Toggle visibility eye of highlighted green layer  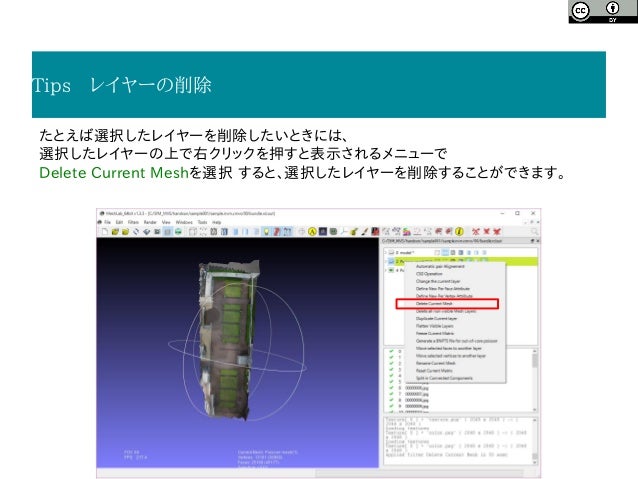391,261
